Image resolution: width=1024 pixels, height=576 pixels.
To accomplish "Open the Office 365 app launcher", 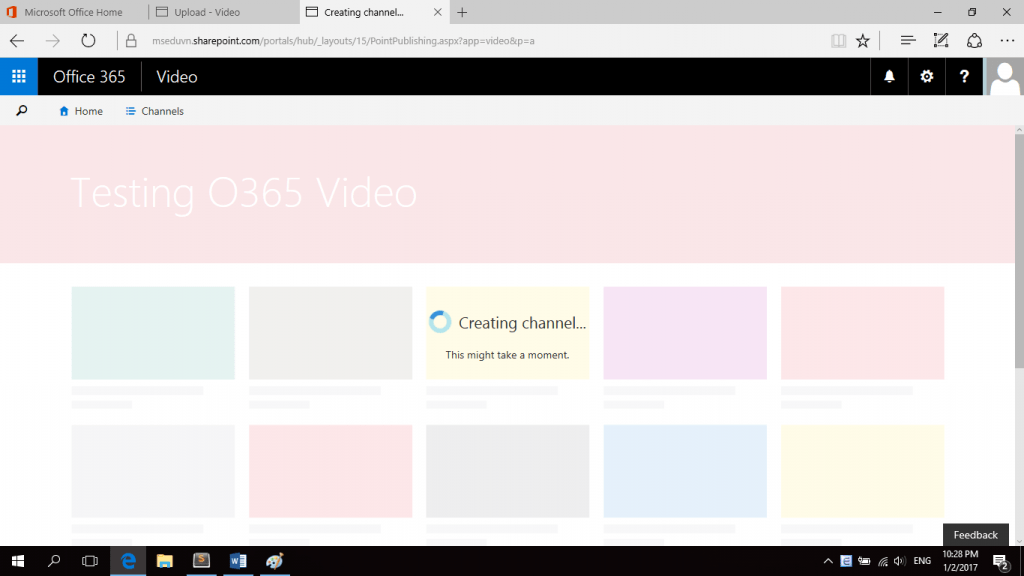I will pos(19,76).
